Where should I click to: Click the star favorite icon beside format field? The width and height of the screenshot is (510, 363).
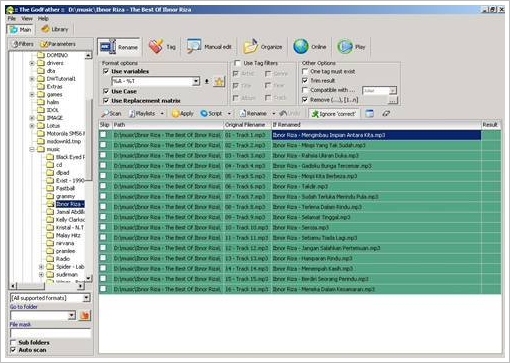[219, 82]
